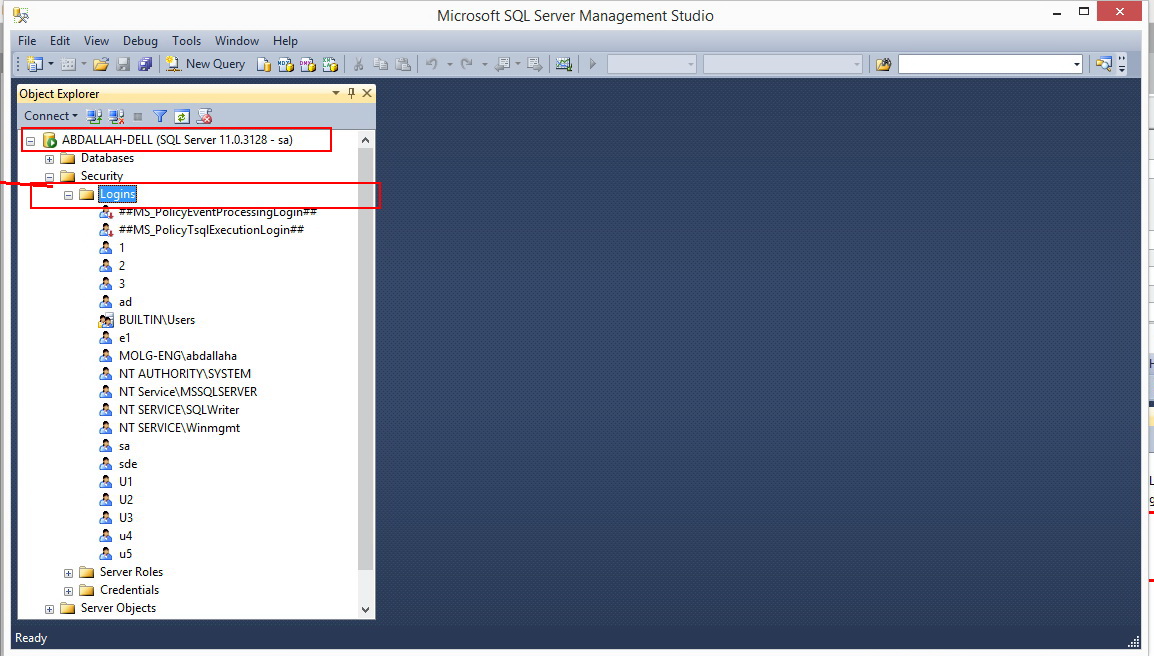Screen dimensions: 1154x656
Task: Click the Navigate Backward icon
Action: [x=503, y=64]
